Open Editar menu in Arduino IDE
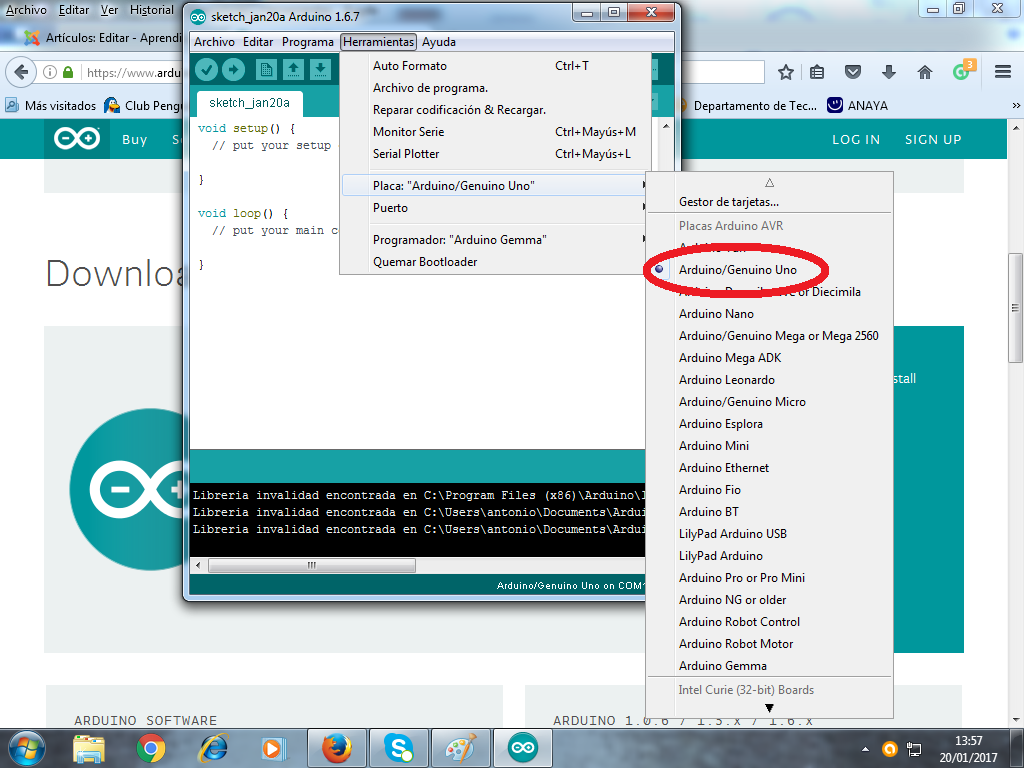Image resolution: width=1024 pixels, height=768 pixels. [258, 42]
